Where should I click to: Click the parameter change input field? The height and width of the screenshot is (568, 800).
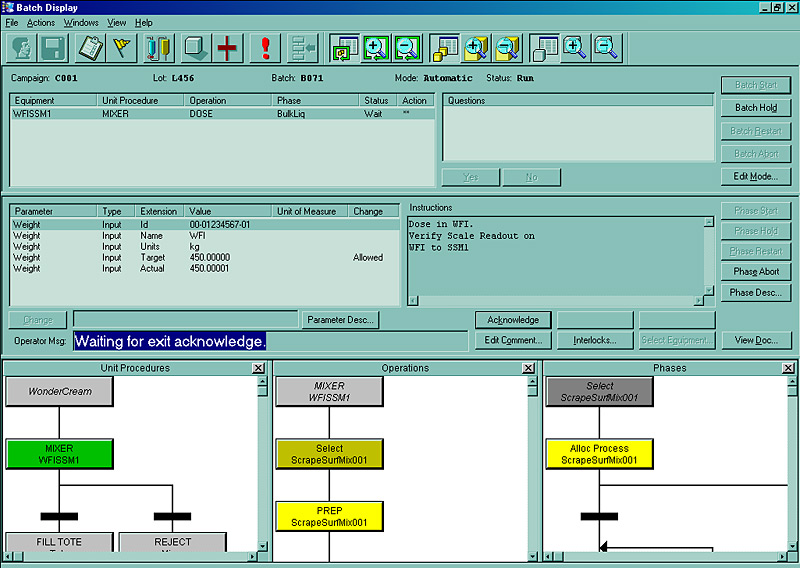click(185, 320)
